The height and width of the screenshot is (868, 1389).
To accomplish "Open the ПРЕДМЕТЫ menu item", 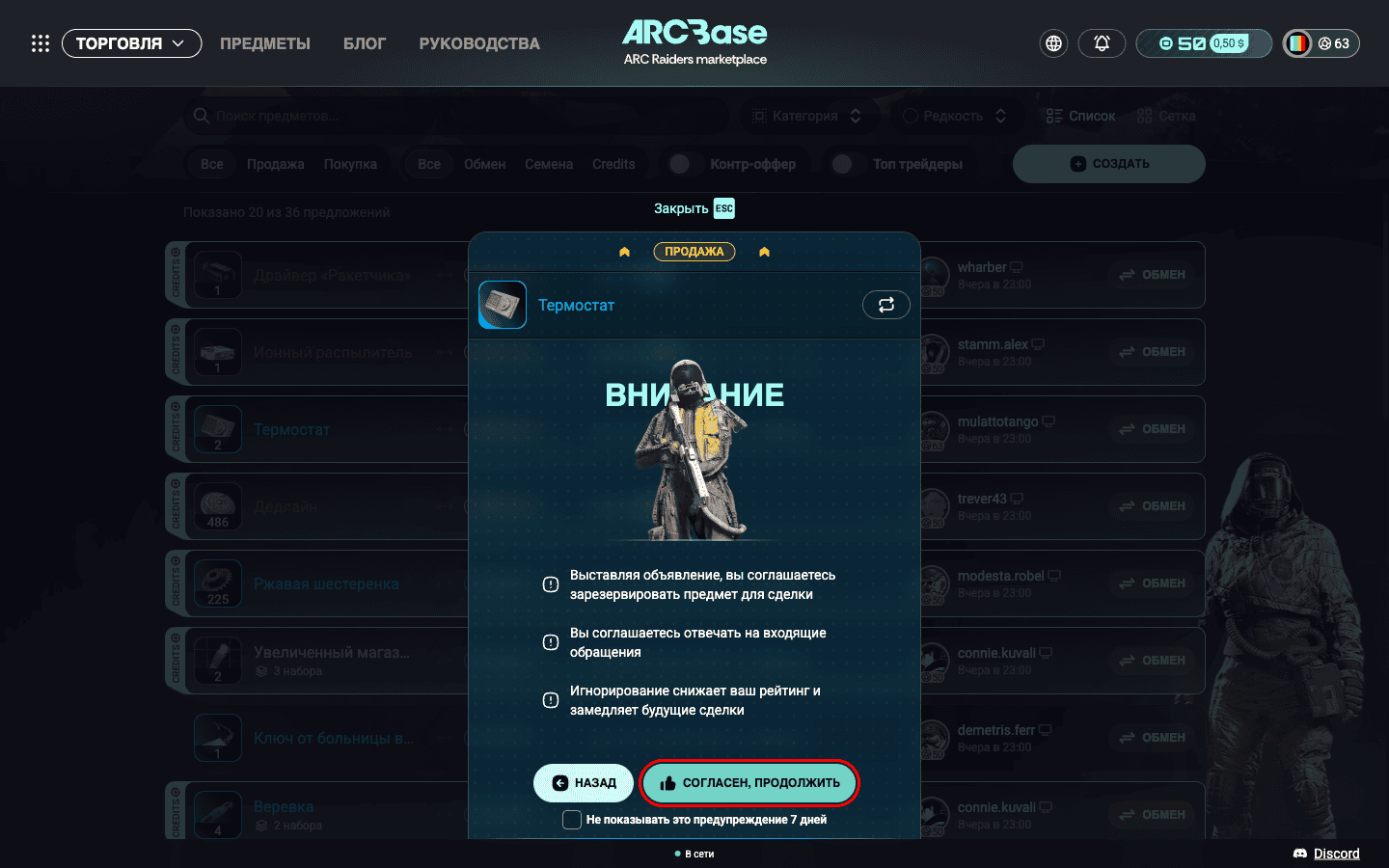I will 265,43.
